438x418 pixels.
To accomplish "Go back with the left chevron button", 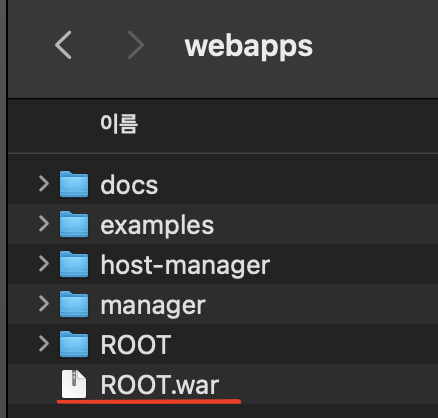I will [63, 45].
